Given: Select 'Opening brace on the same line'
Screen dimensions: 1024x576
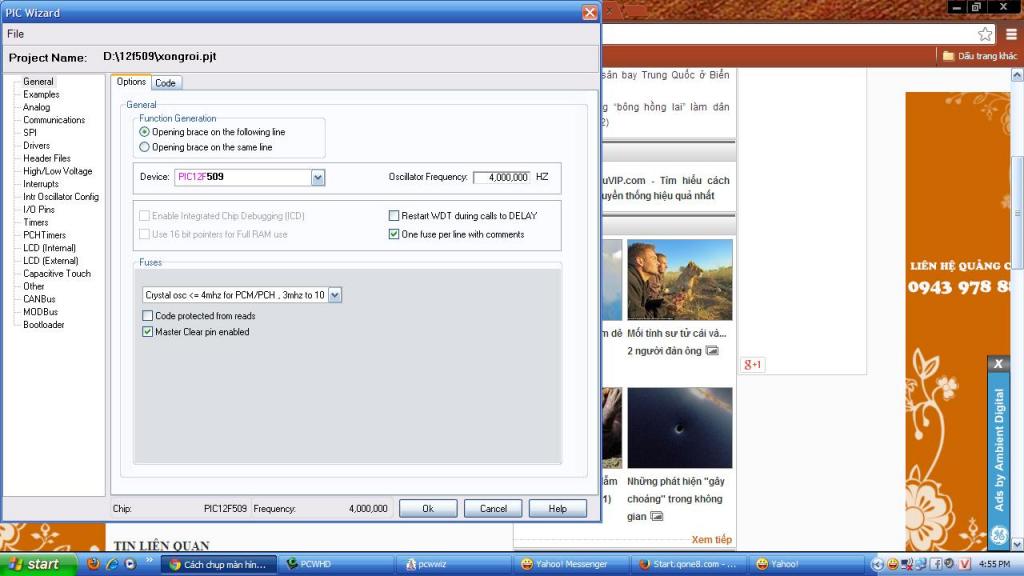Looking at the screenshot, I should (206, 148).
